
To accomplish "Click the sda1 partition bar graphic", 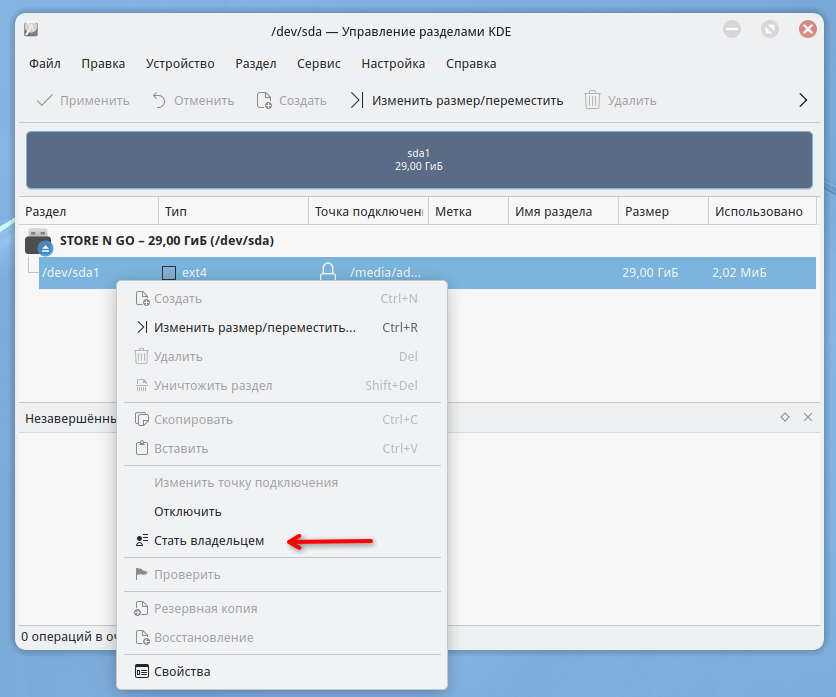I will click(x=419, y=160).
